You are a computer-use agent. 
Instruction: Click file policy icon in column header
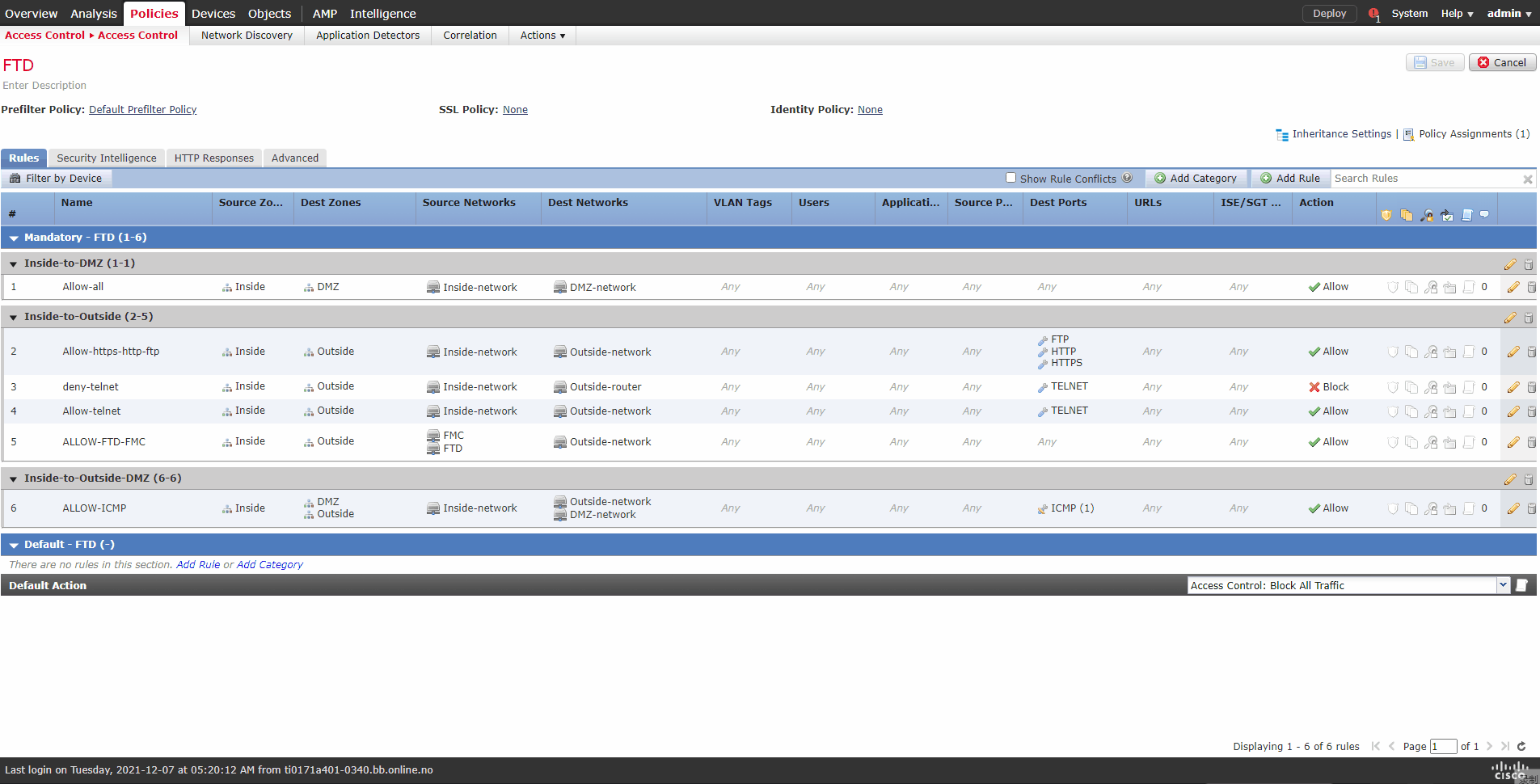point(1407,215)
